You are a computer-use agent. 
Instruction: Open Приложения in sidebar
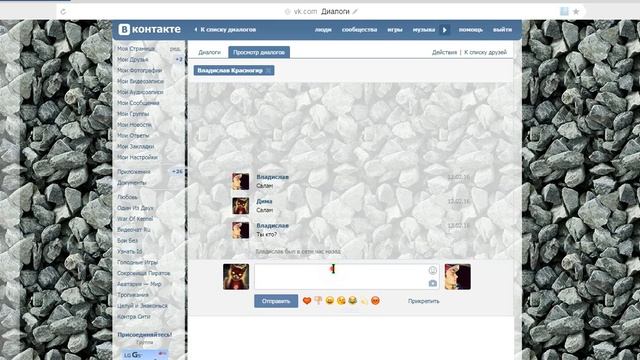[134, 172]
